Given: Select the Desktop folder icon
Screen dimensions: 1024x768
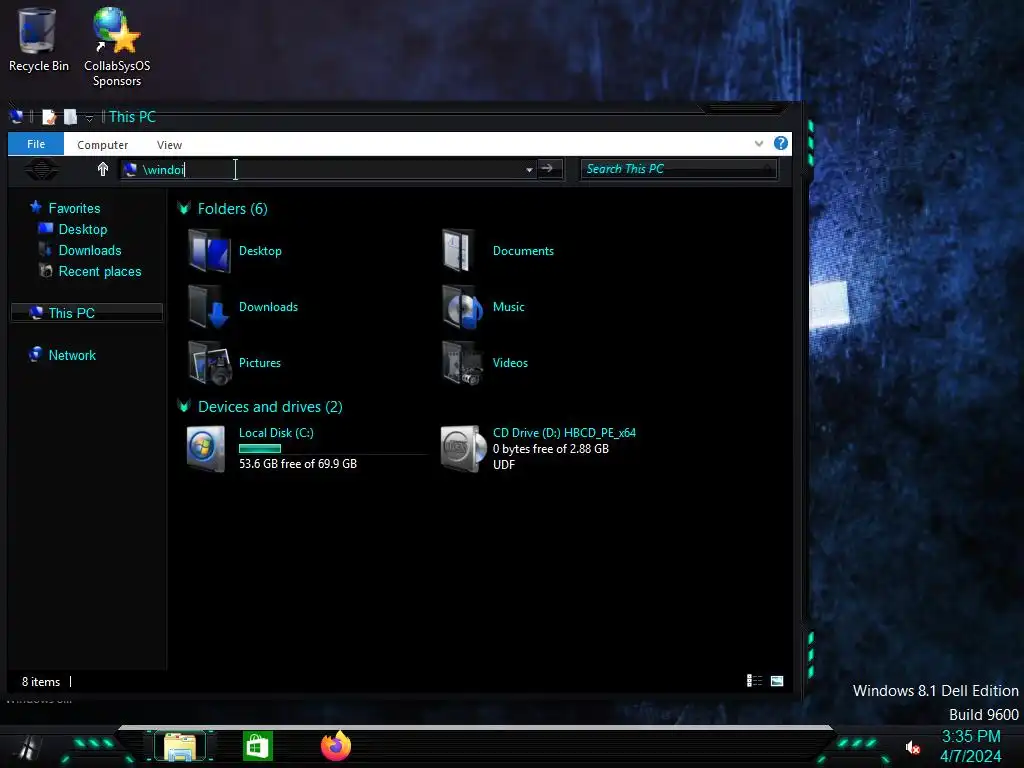Looking at the screenshot, I should (209, 251).
